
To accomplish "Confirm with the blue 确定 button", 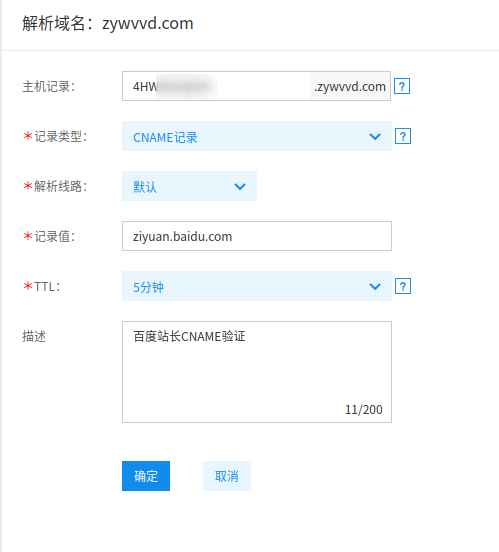I will (x=146, y=476).
